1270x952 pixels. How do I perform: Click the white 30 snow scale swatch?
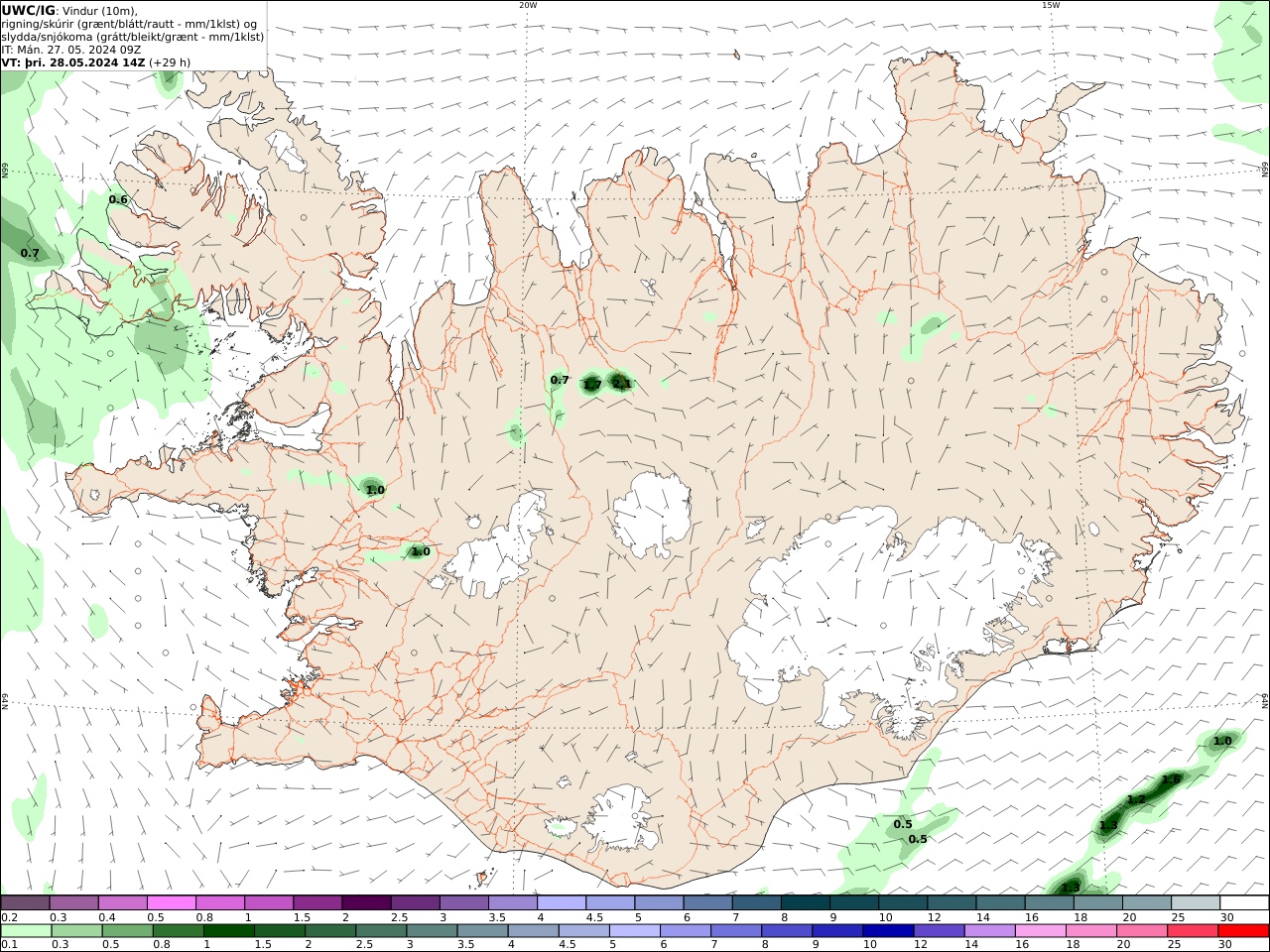coord(1244,902)
